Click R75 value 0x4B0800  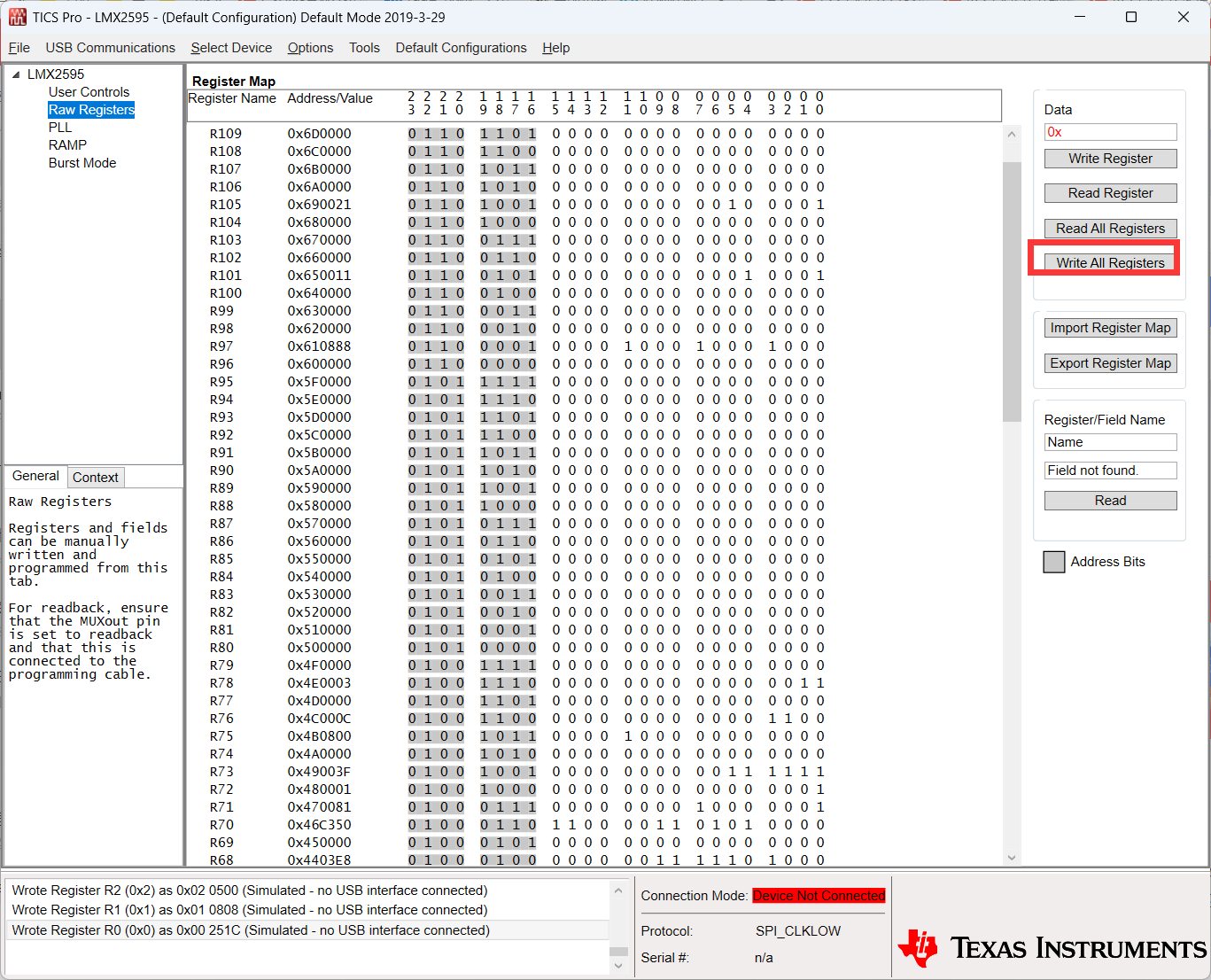pos(319,736)
